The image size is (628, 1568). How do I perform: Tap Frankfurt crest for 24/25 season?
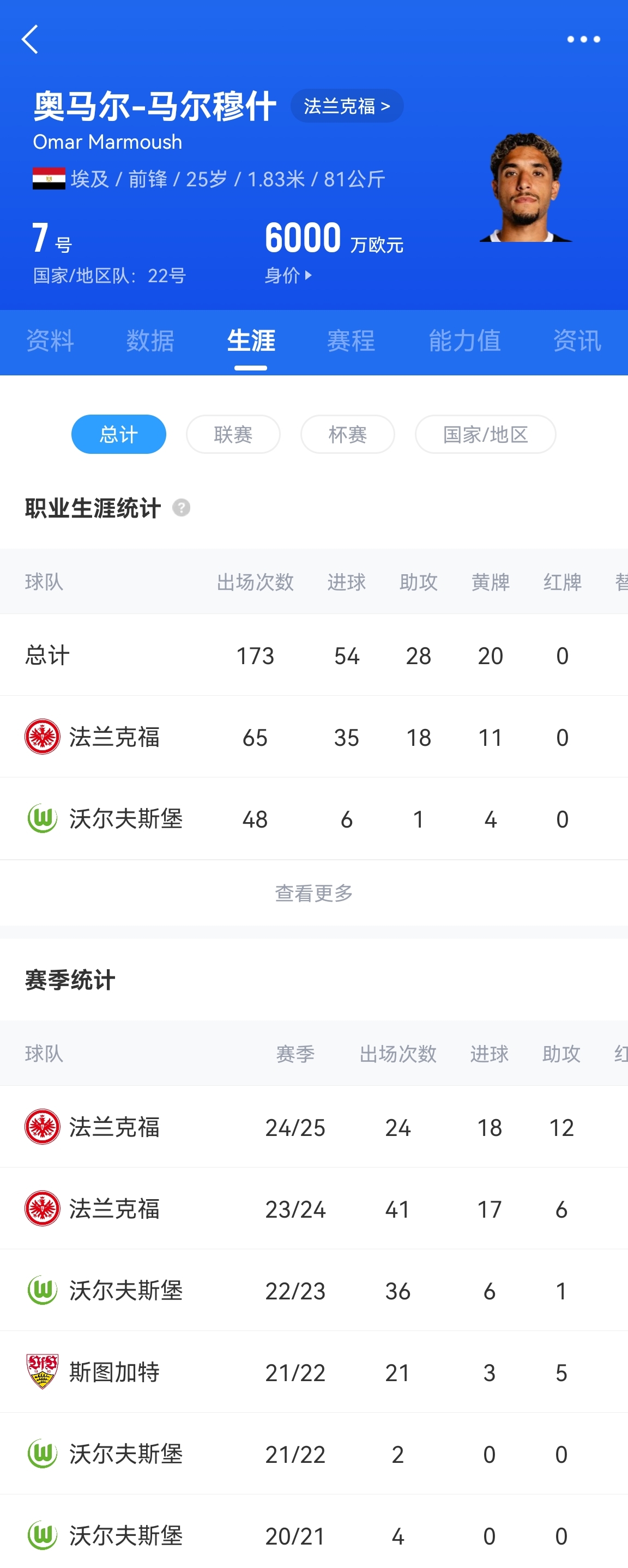[42, 1127]
